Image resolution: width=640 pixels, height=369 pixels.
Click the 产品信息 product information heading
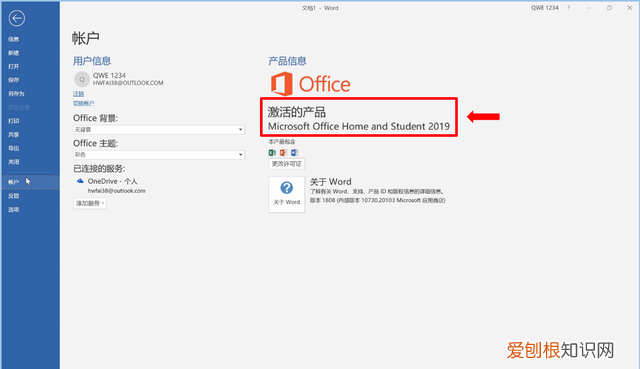[x=287, y=61]
